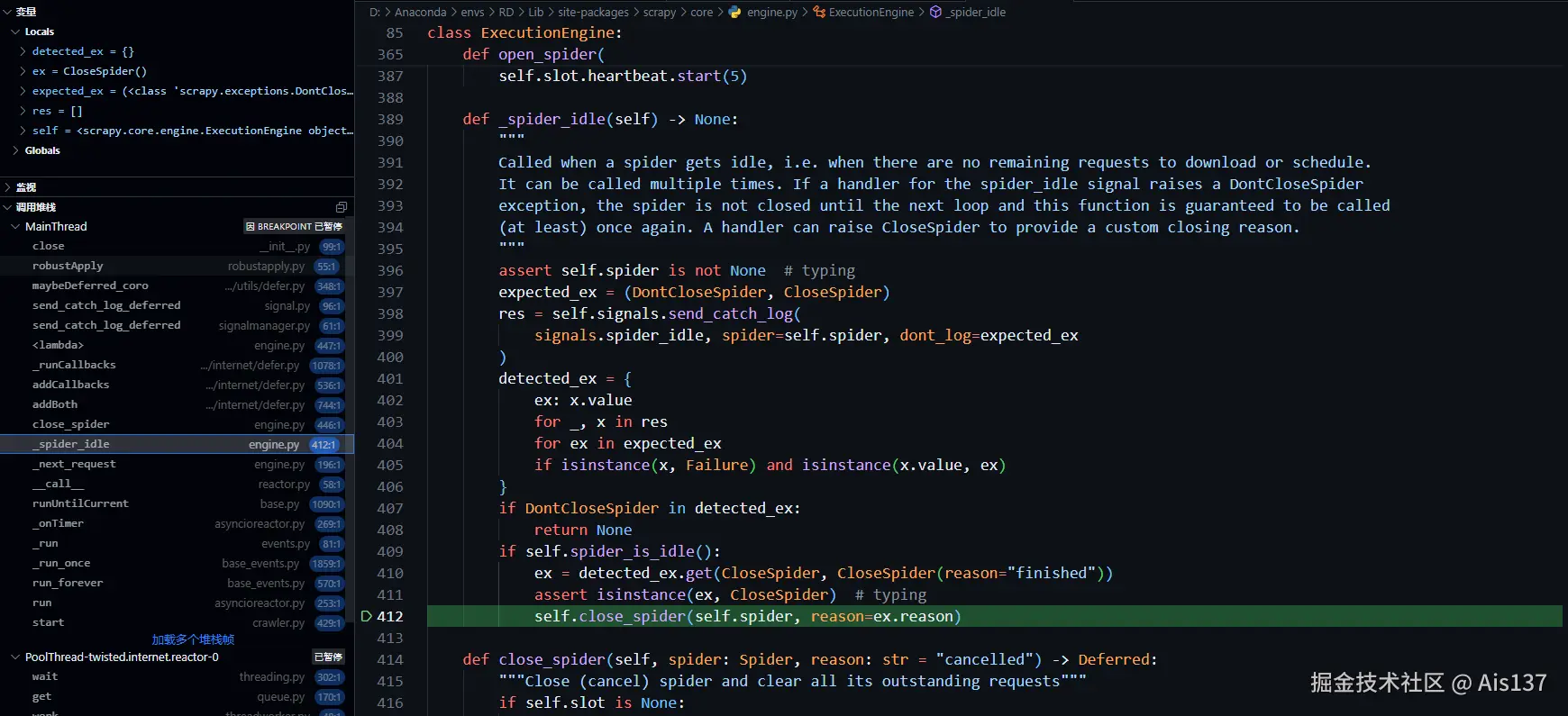This screenshot has width=1568, height=716.
Task: Click the Lib breadcrumb segment
Action: (536, 12)
